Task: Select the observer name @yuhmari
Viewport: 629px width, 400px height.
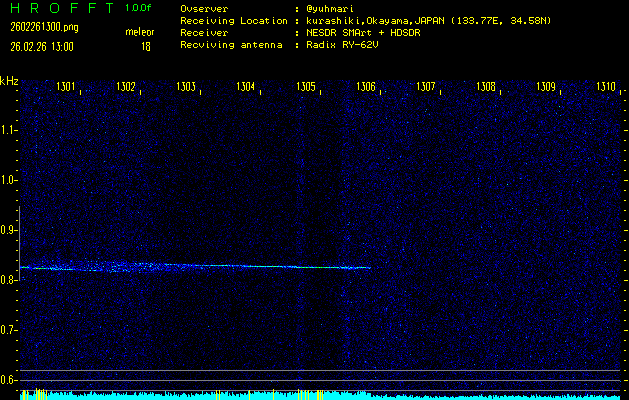Action: tap(330, 9)
